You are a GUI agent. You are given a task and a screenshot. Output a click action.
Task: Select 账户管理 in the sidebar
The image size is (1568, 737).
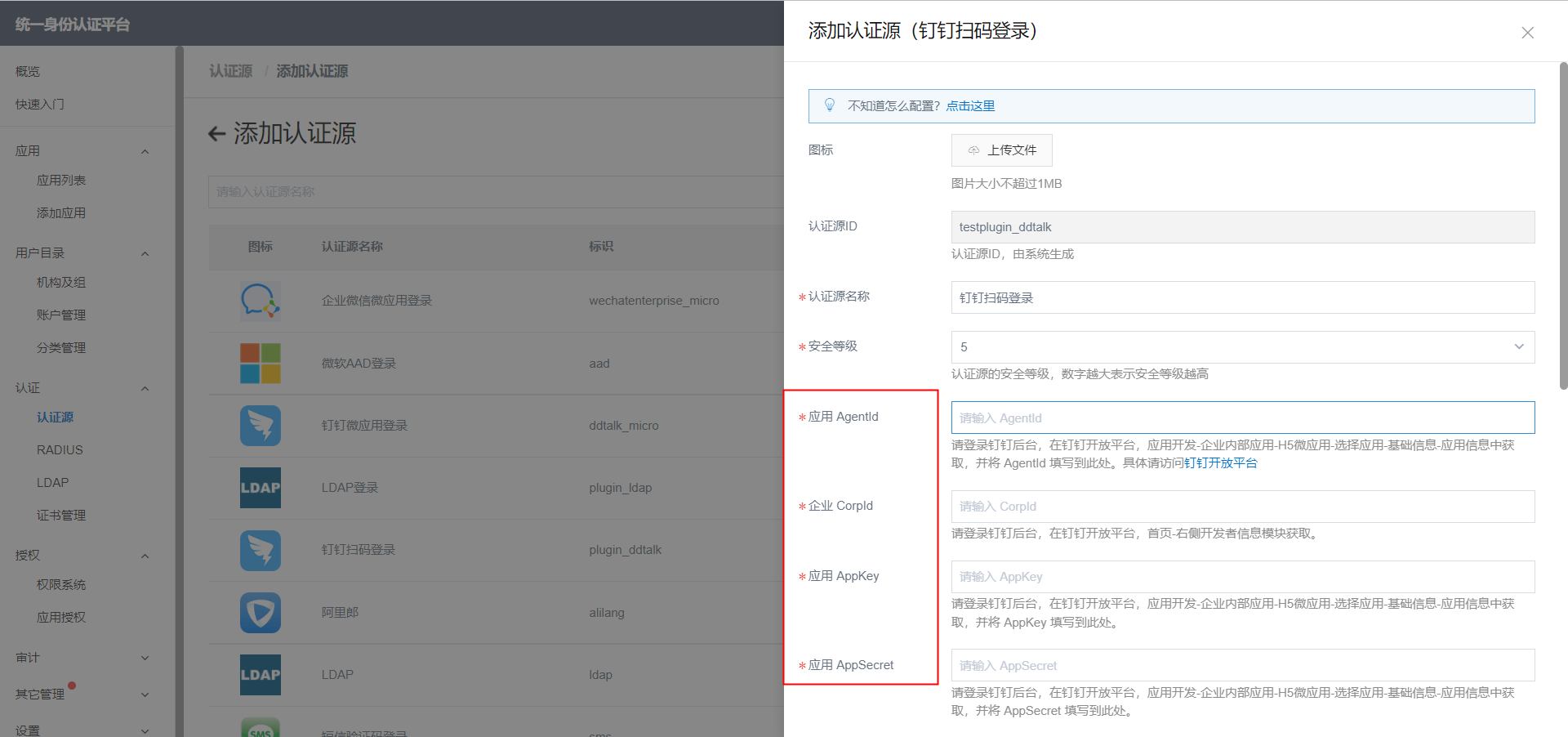coord(61,315)
